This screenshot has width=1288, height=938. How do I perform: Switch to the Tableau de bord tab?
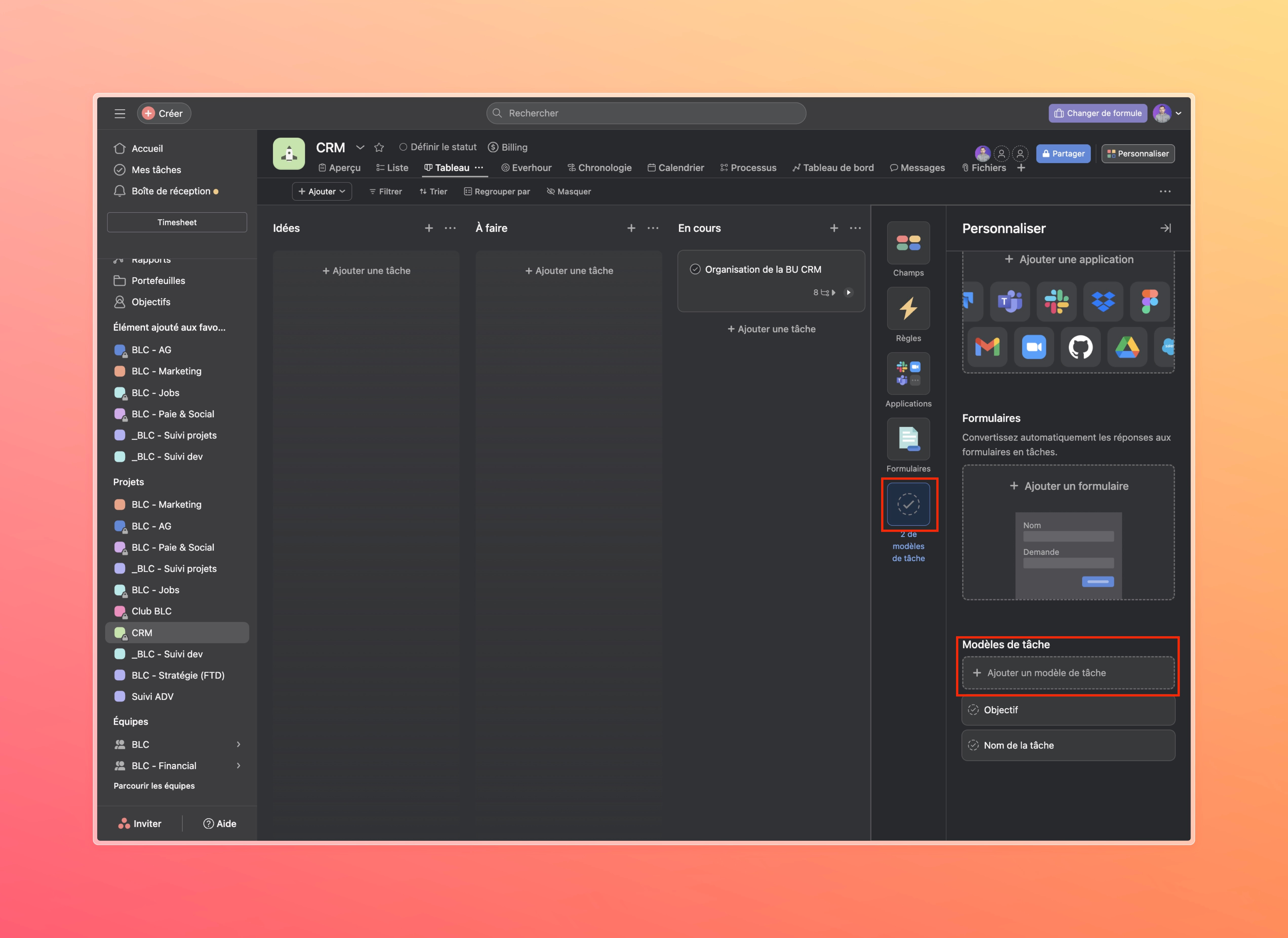click(x=833, y=168)
